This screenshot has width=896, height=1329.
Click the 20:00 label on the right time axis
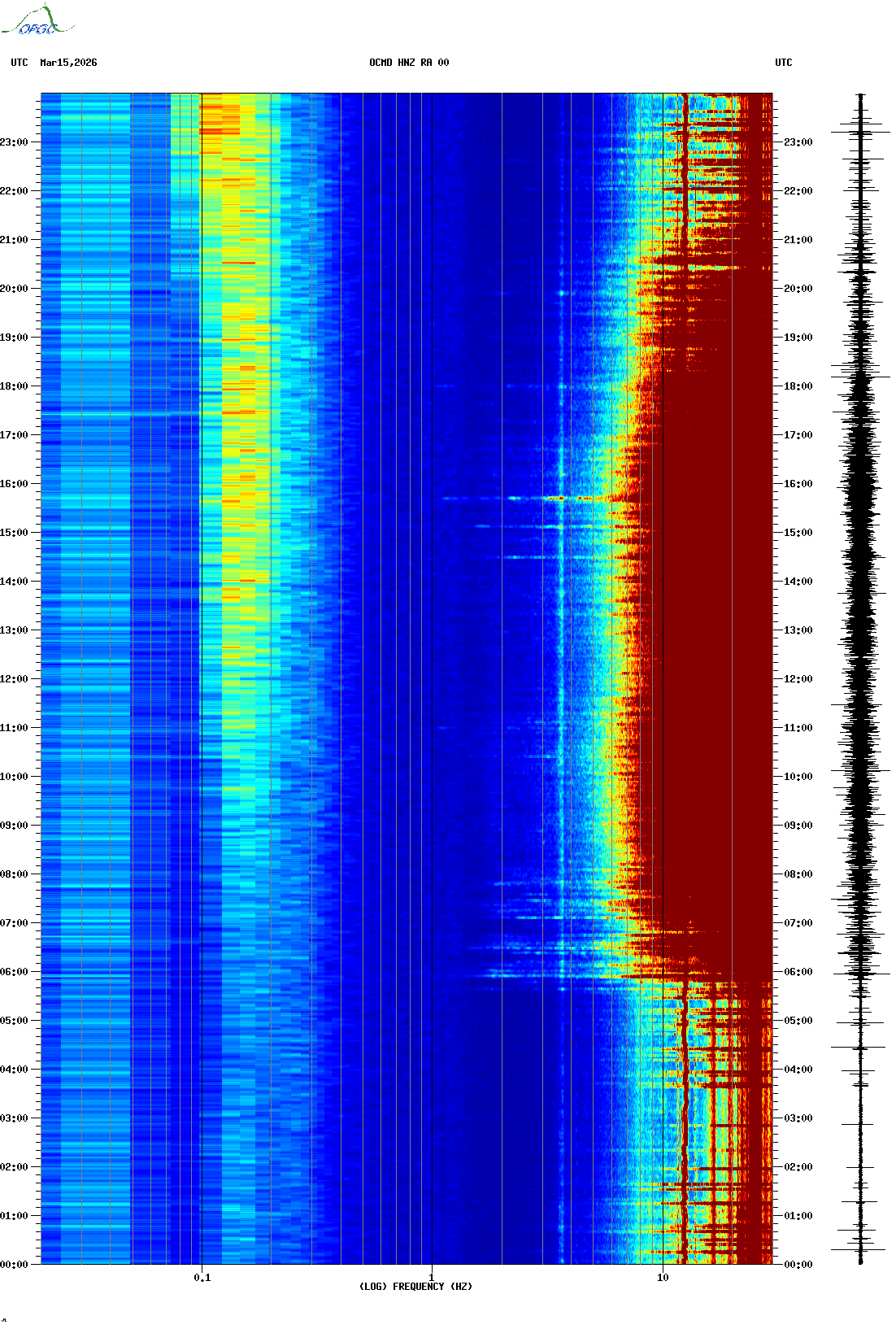point(798,289)
